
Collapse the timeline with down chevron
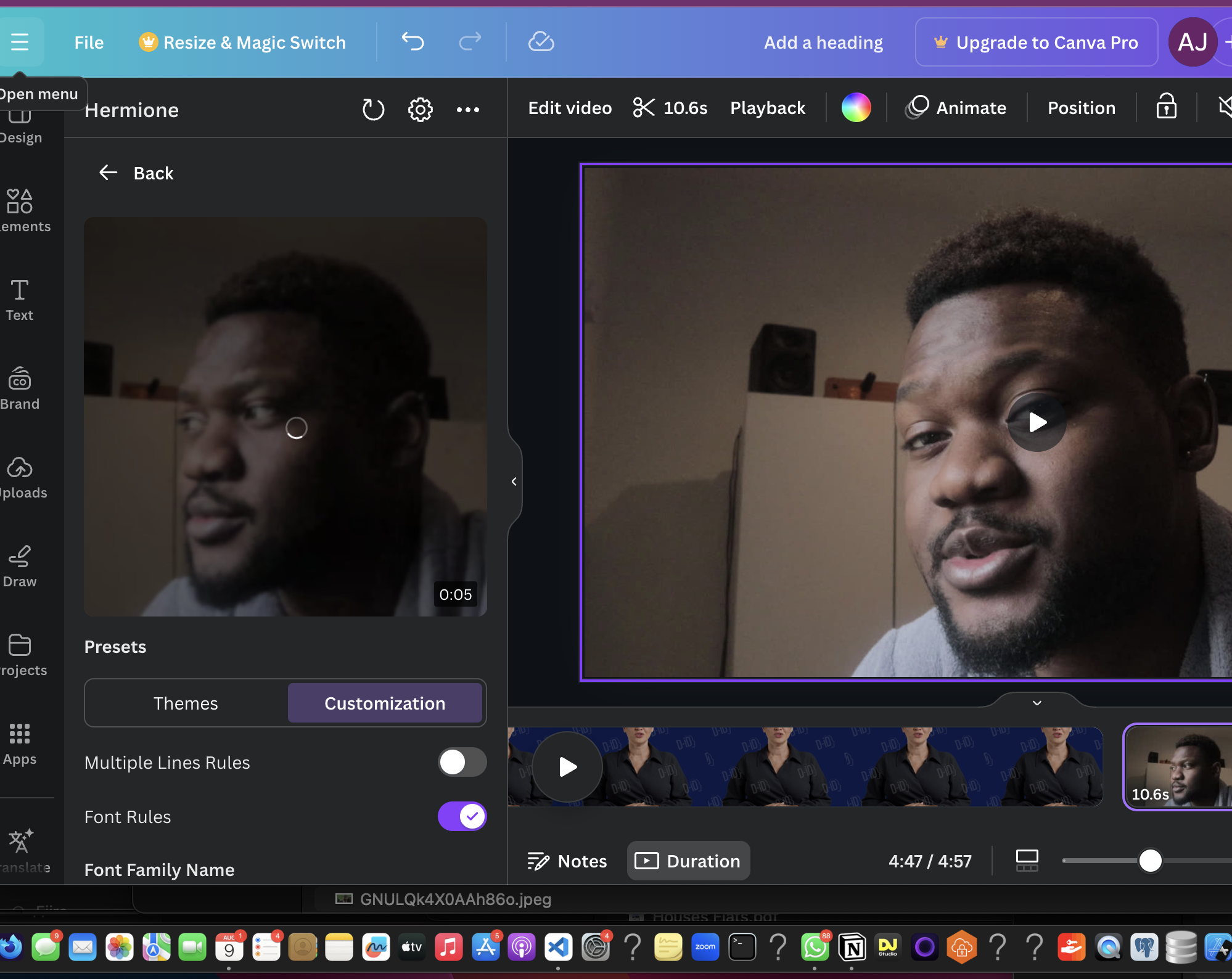coord(1037,703)
